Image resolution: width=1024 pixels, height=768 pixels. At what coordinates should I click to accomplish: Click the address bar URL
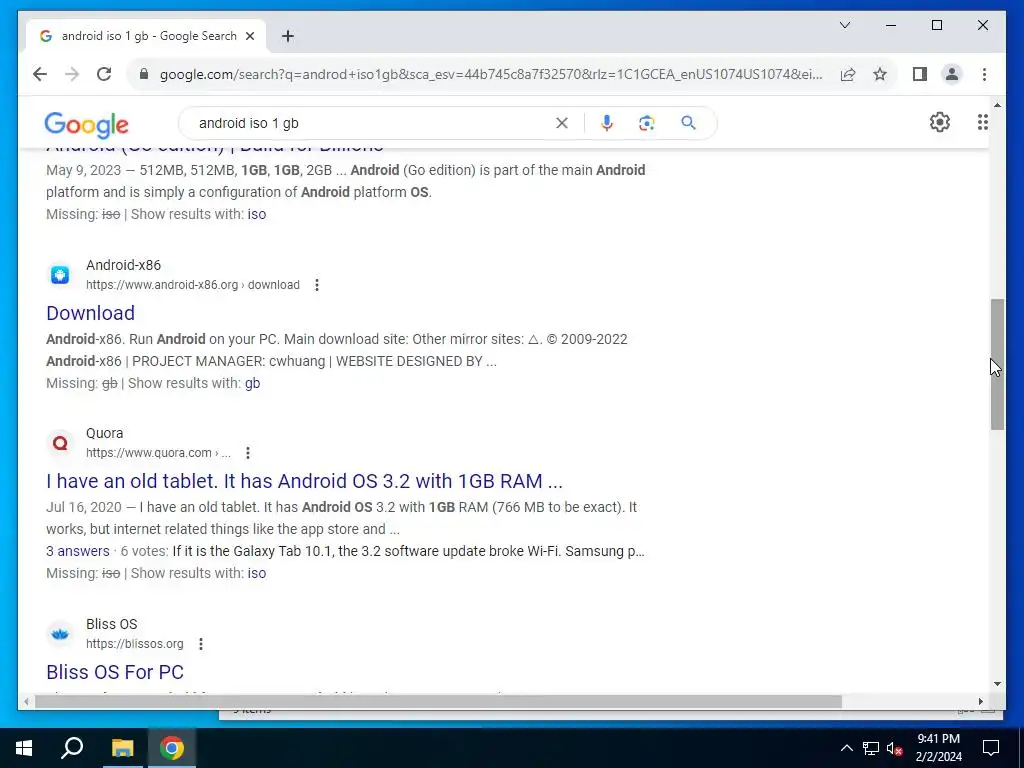pyautogui.click(x=491, y=74)
